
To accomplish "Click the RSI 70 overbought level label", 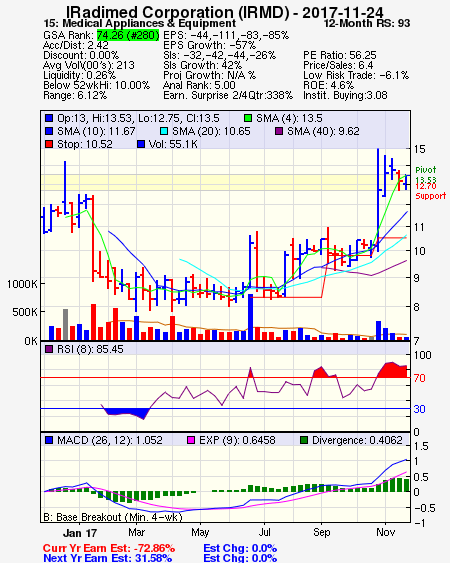I will point(419,378).
